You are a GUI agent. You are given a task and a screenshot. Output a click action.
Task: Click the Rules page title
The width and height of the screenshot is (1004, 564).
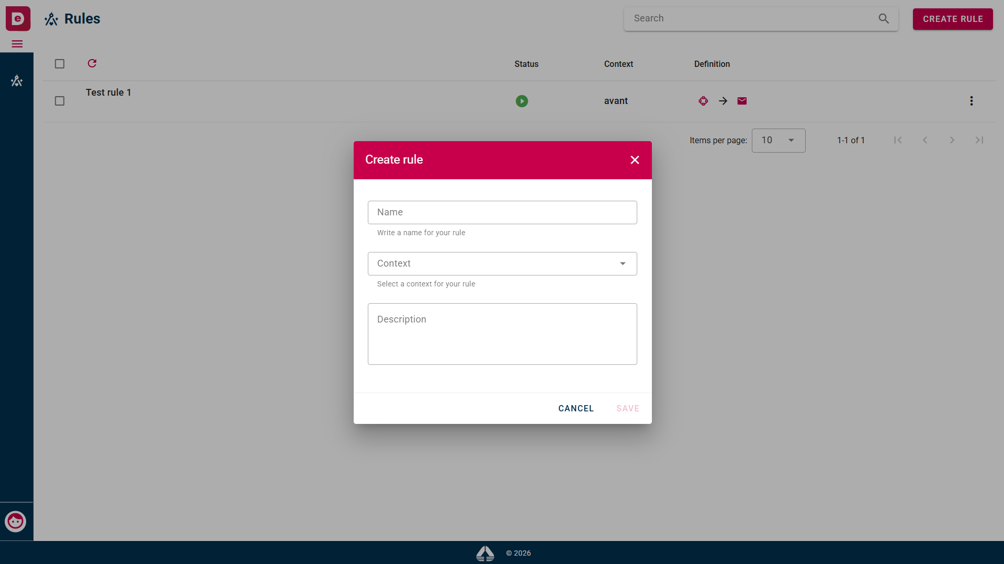(x=82, y=19)
